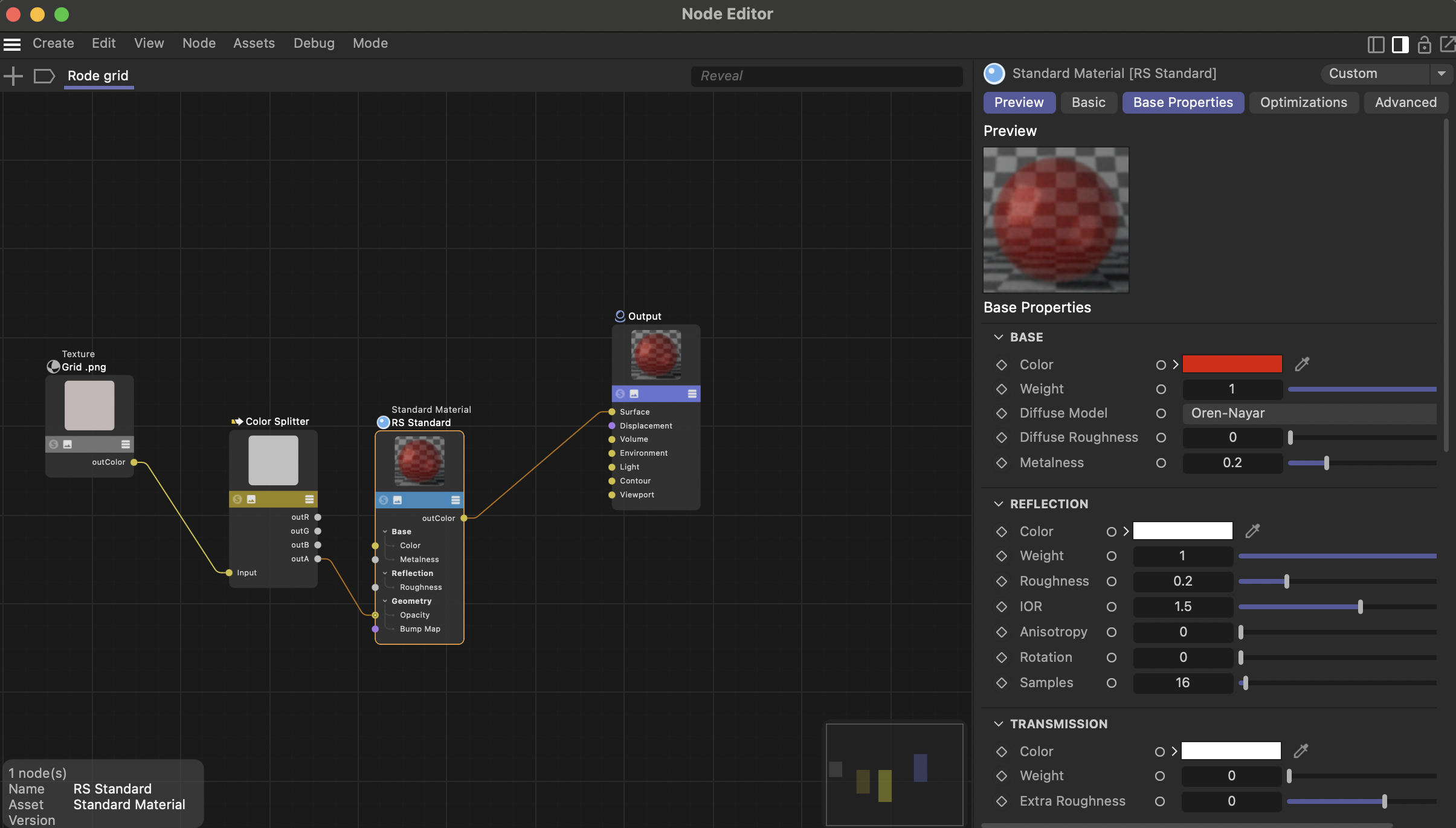Collapse the TRANSMISSION section
The height and width of the screenshot is (828, 1456).
click(x=999, y=724)
